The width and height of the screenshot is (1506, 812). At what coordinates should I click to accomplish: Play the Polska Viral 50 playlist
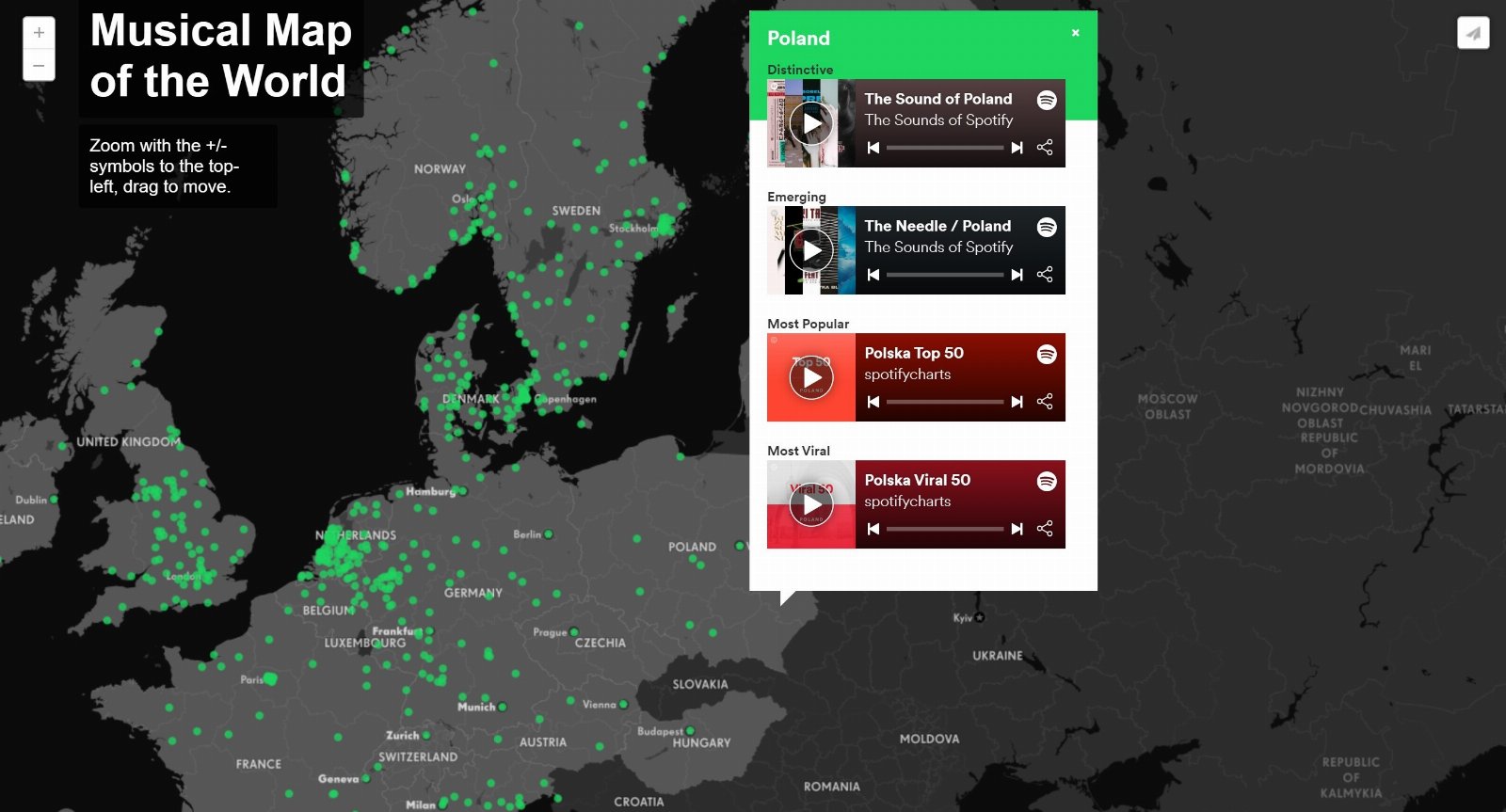click(x=811, y=504)
